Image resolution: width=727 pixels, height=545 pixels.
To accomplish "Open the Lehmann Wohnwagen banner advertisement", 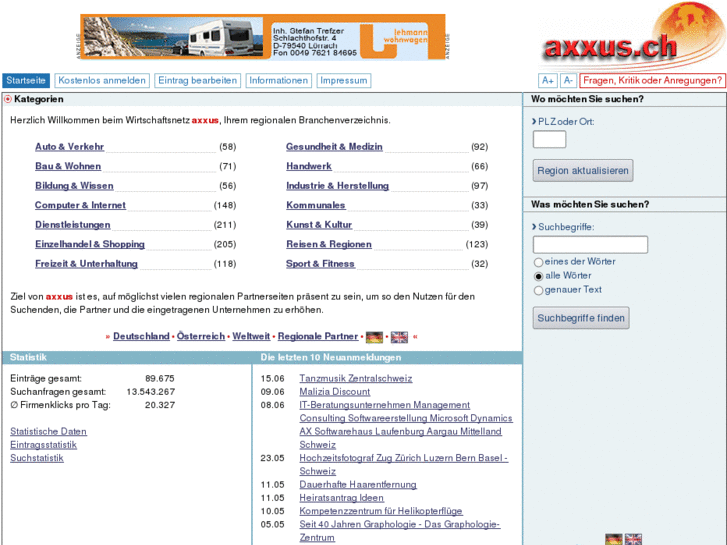I will point(263,37).
